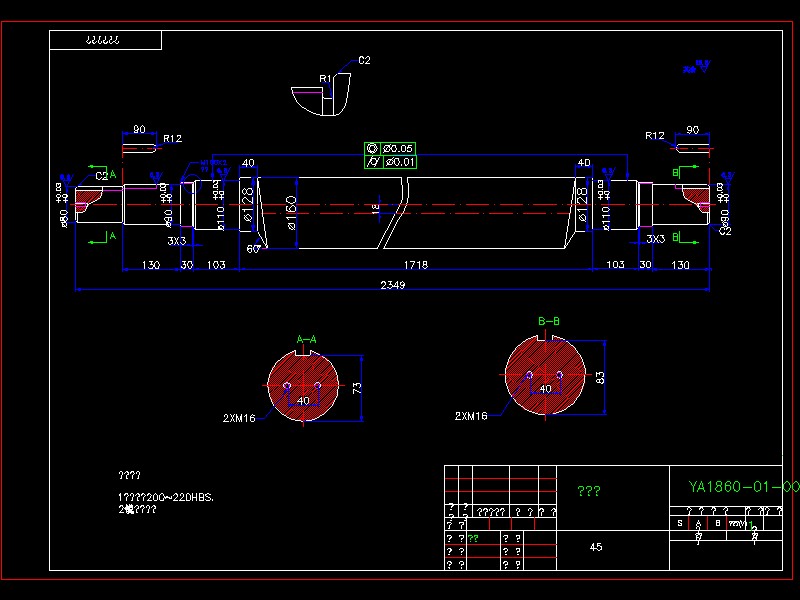This screenshot has width=800, height=600.
Task: Select the C2 chamfer label on detail view
Action: [x=364, y=60]
